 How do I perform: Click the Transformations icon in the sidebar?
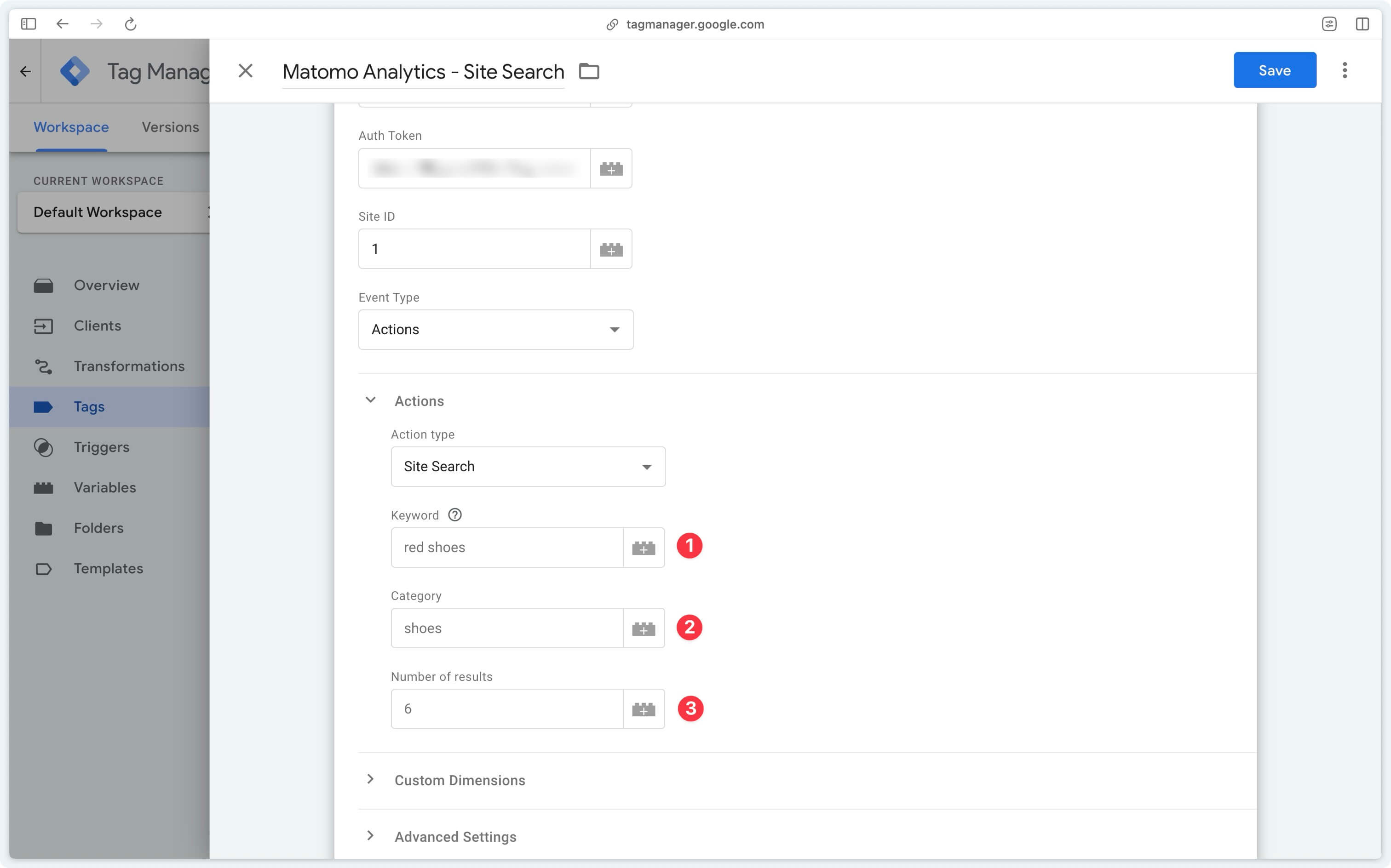[44, 366]
